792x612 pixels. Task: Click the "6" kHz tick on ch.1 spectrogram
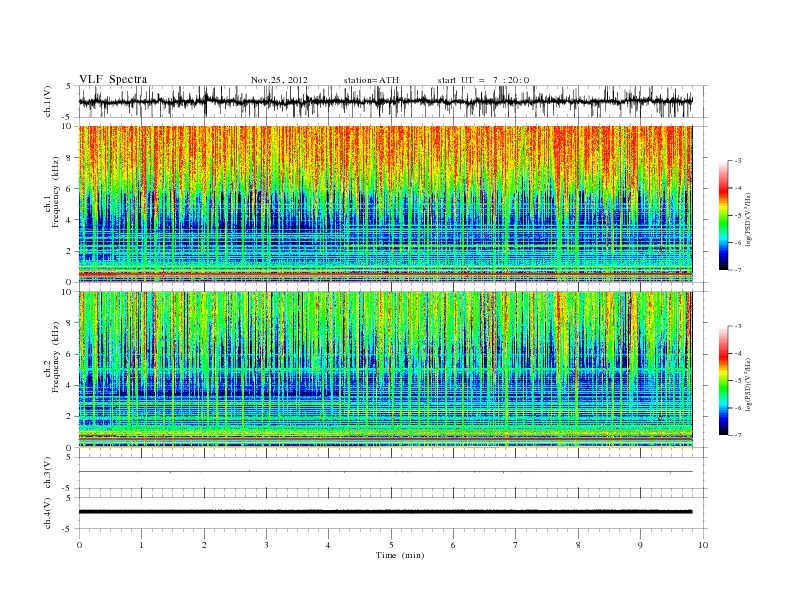coord(69,189)
